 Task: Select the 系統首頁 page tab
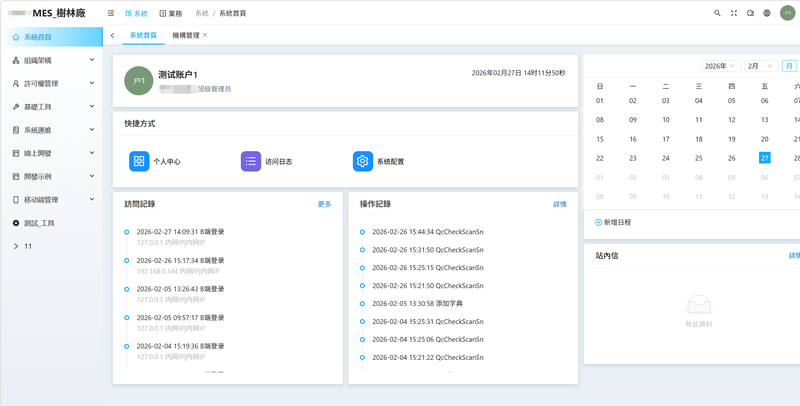(143, 35)
